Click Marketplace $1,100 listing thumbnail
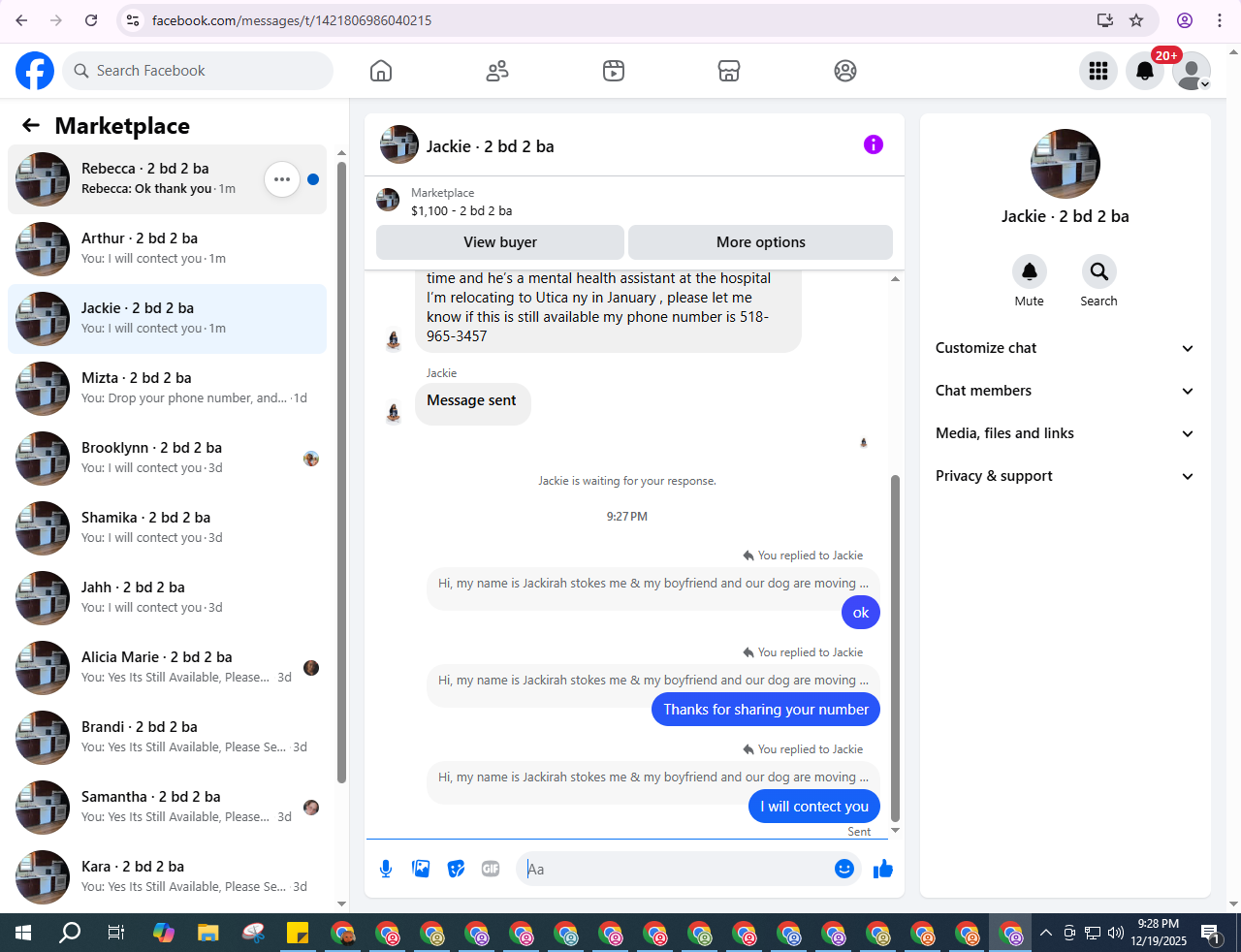Screen dimensions: 1241x952 tap(388, 200)
